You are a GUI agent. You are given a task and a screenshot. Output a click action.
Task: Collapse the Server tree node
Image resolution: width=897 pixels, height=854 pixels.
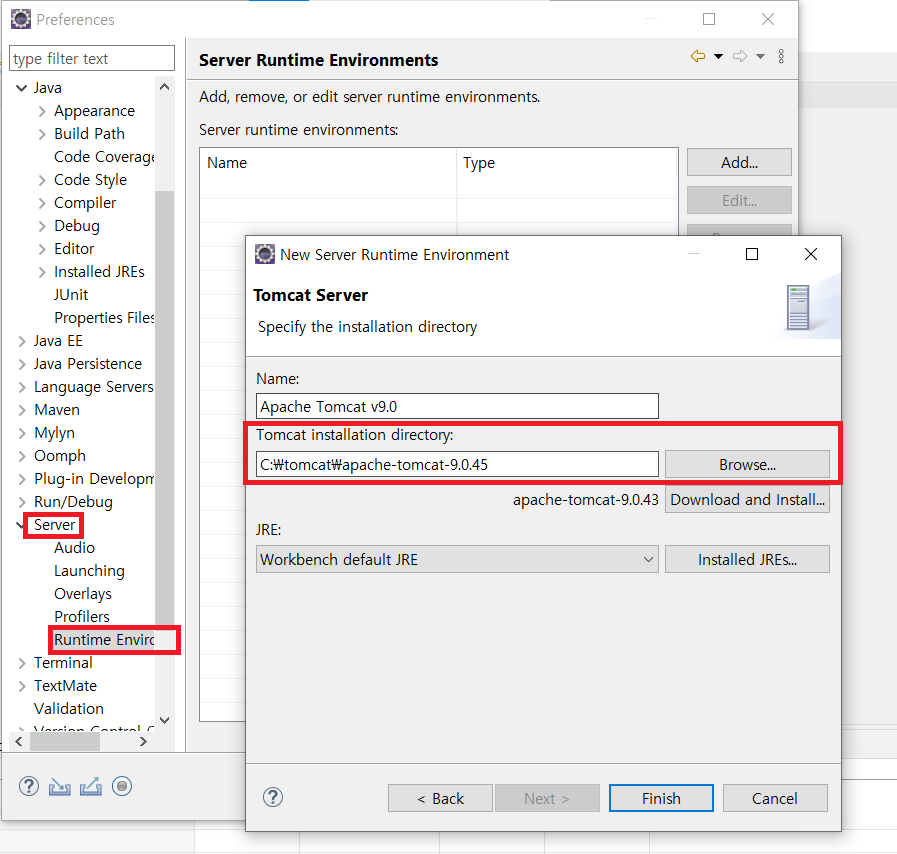[x=20, y=525]
